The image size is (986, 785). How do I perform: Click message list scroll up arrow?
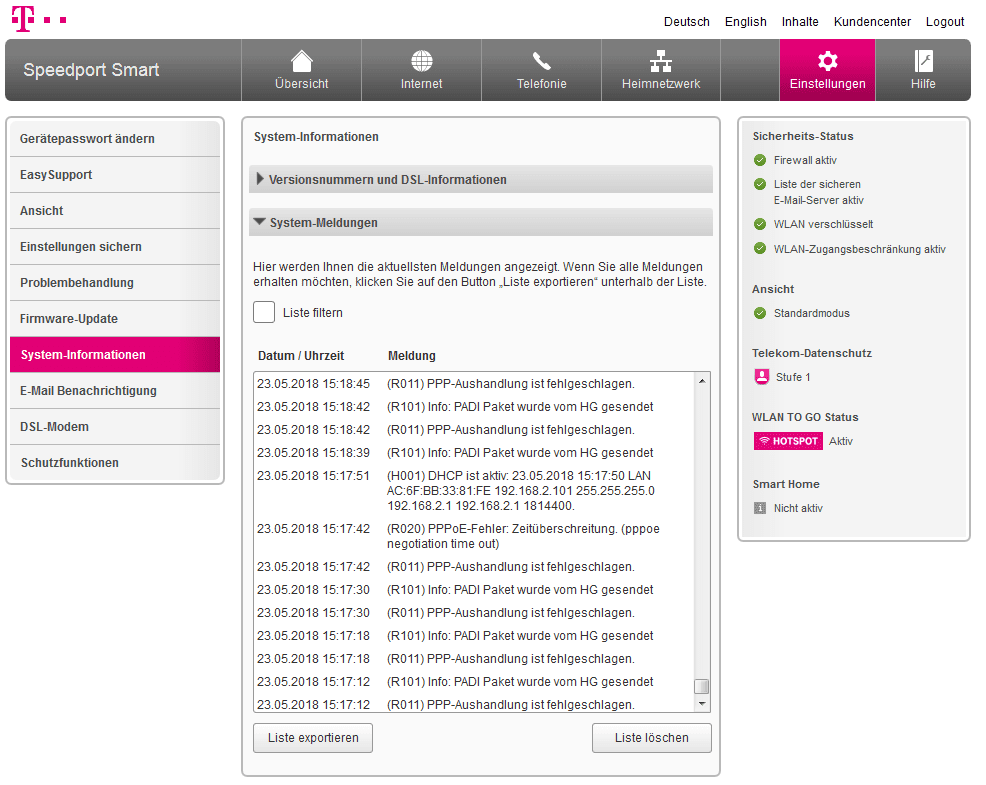702,381
